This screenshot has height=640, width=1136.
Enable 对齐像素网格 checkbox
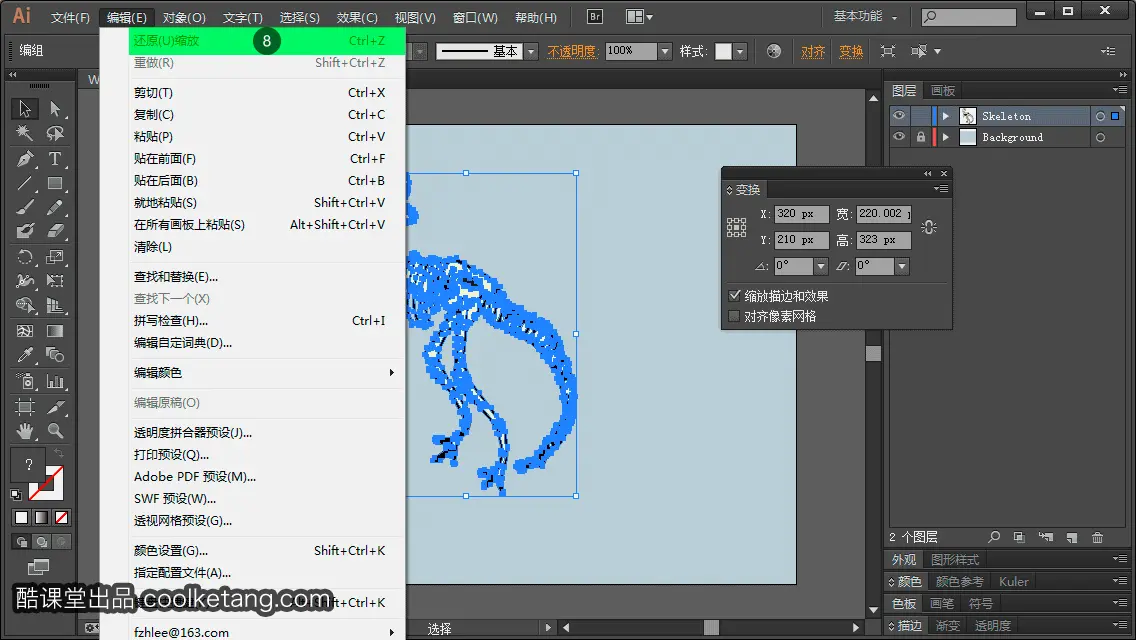tap(735, 316)
